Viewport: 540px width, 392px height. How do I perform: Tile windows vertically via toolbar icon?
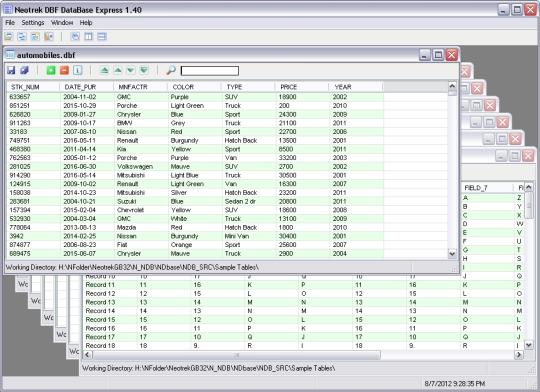coord(89,37)
